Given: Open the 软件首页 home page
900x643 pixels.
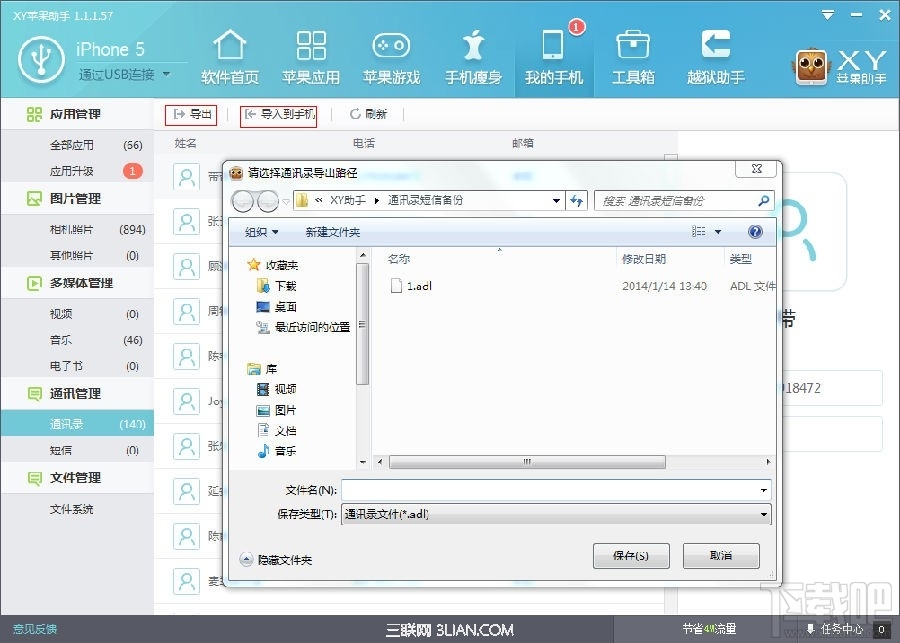Looking at the screenshot, I should (x=230, y=60).
